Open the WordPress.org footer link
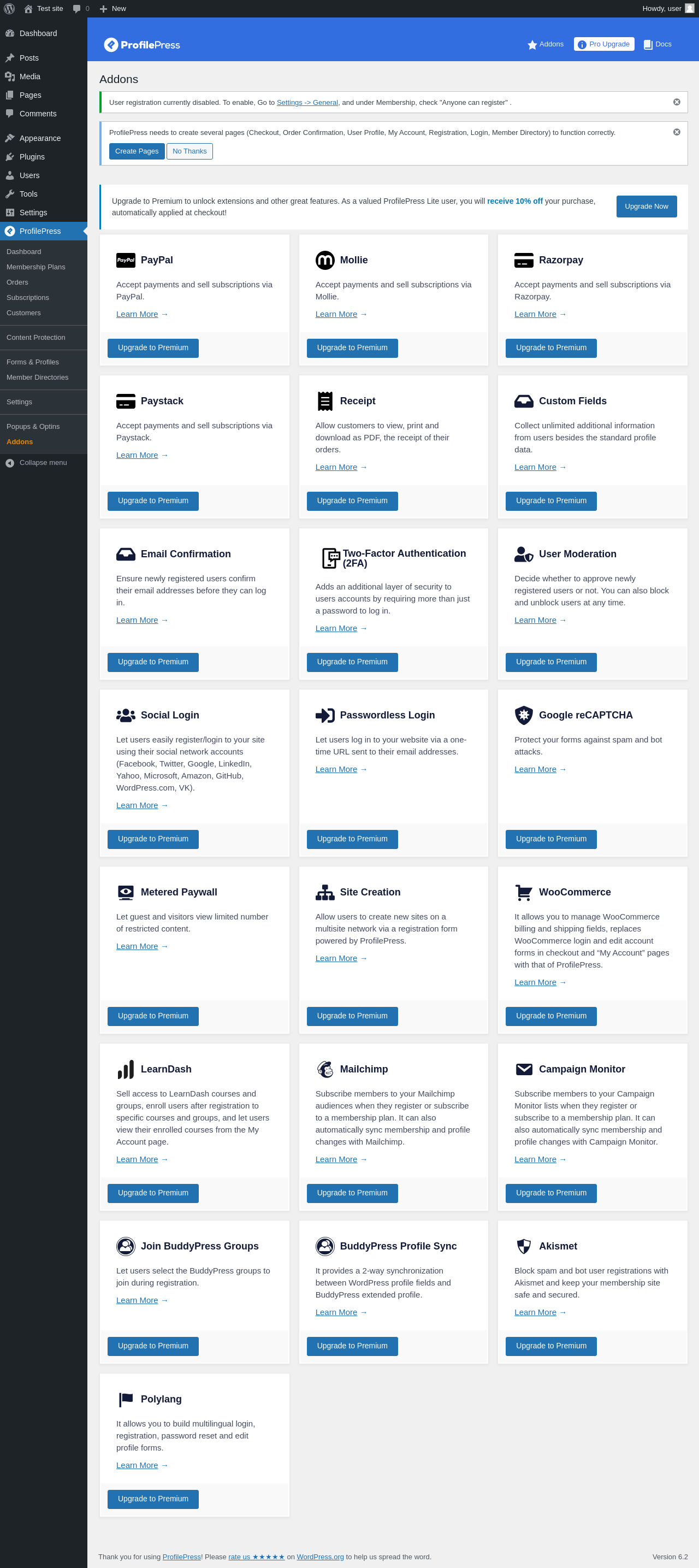This screenshot has height=1568, width=699. (320, 1557)
